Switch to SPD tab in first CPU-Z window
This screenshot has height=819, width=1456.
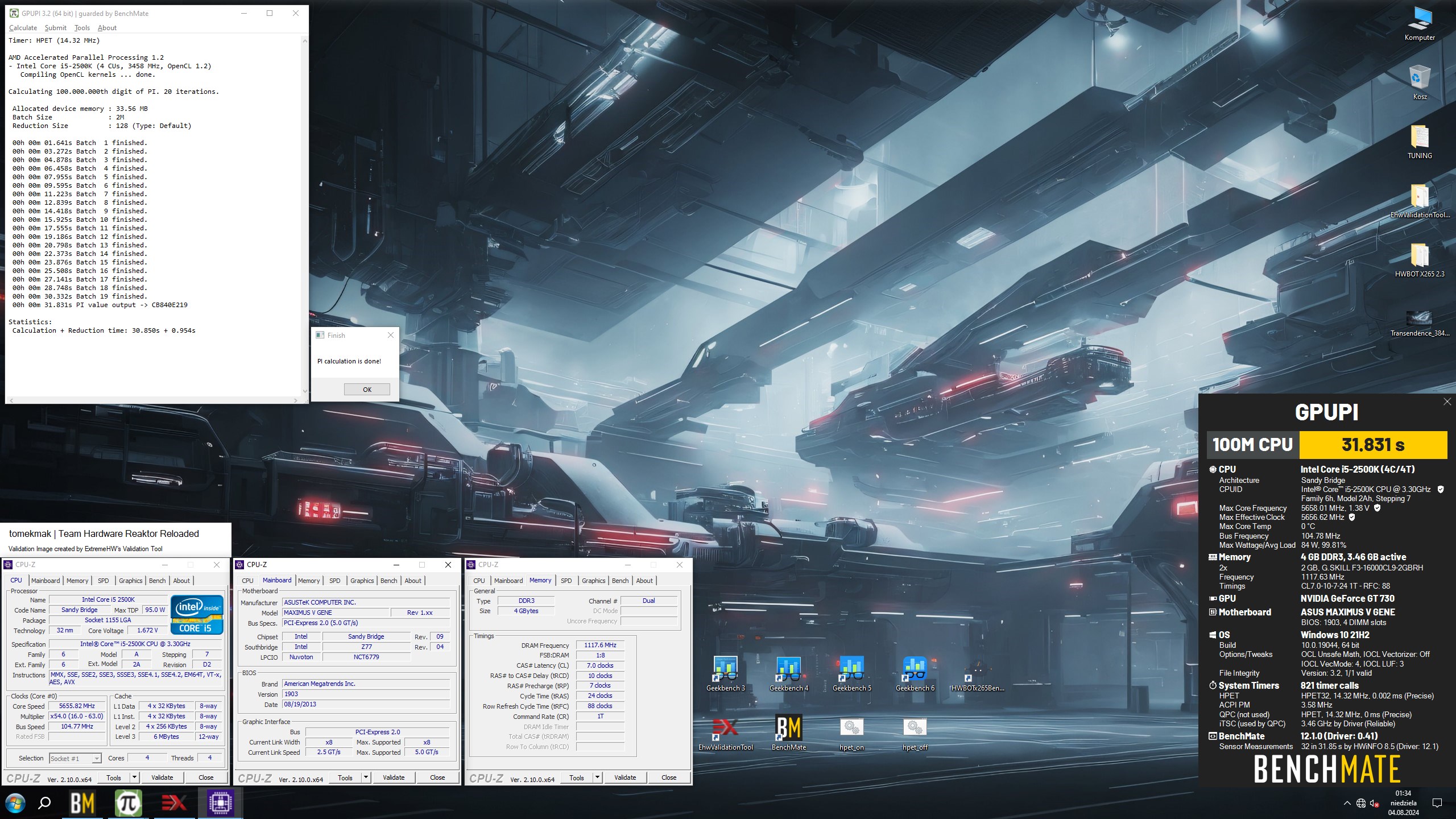coord(103,581)
